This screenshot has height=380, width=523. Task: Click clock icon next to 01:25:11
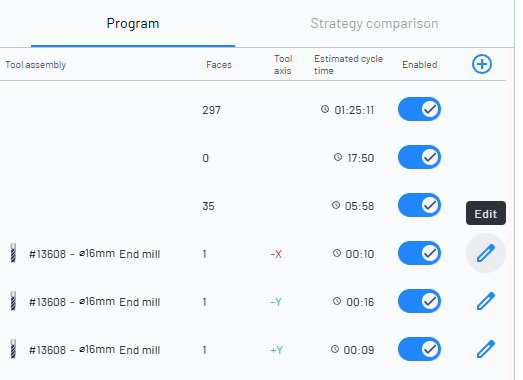[325, 109]
